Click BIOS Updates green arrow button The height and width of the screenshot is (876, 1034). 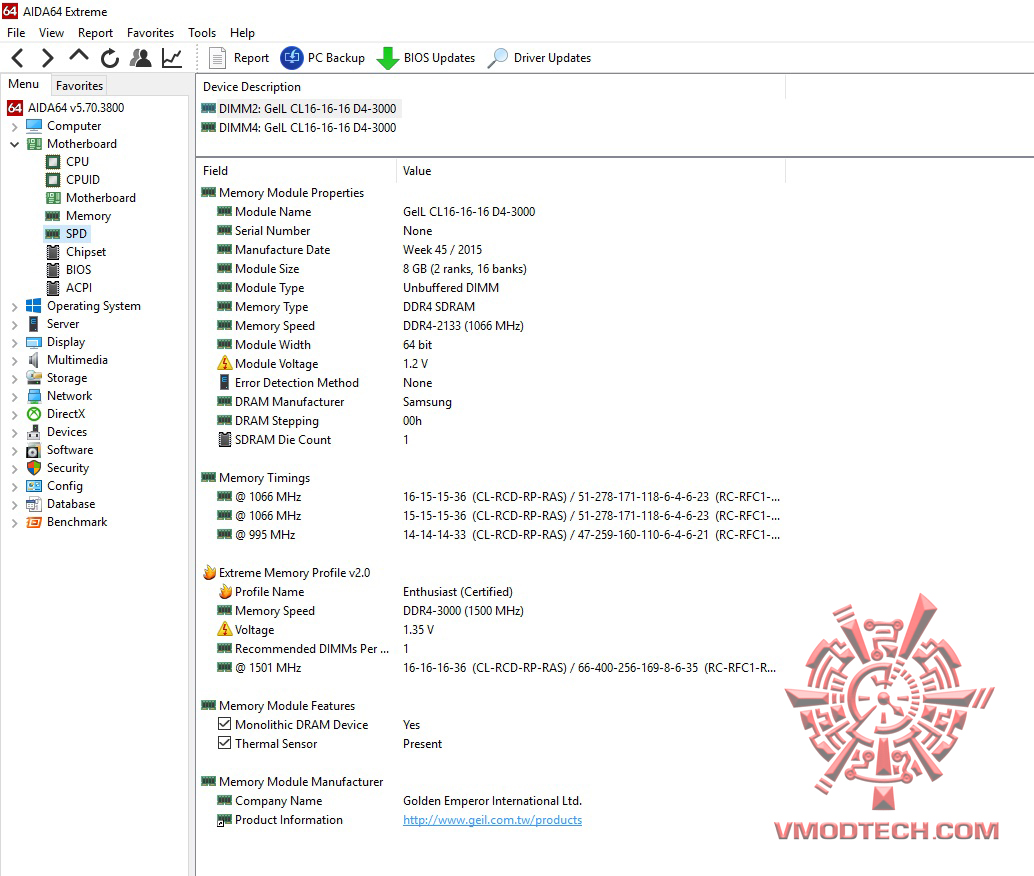(x=425, y=58)
